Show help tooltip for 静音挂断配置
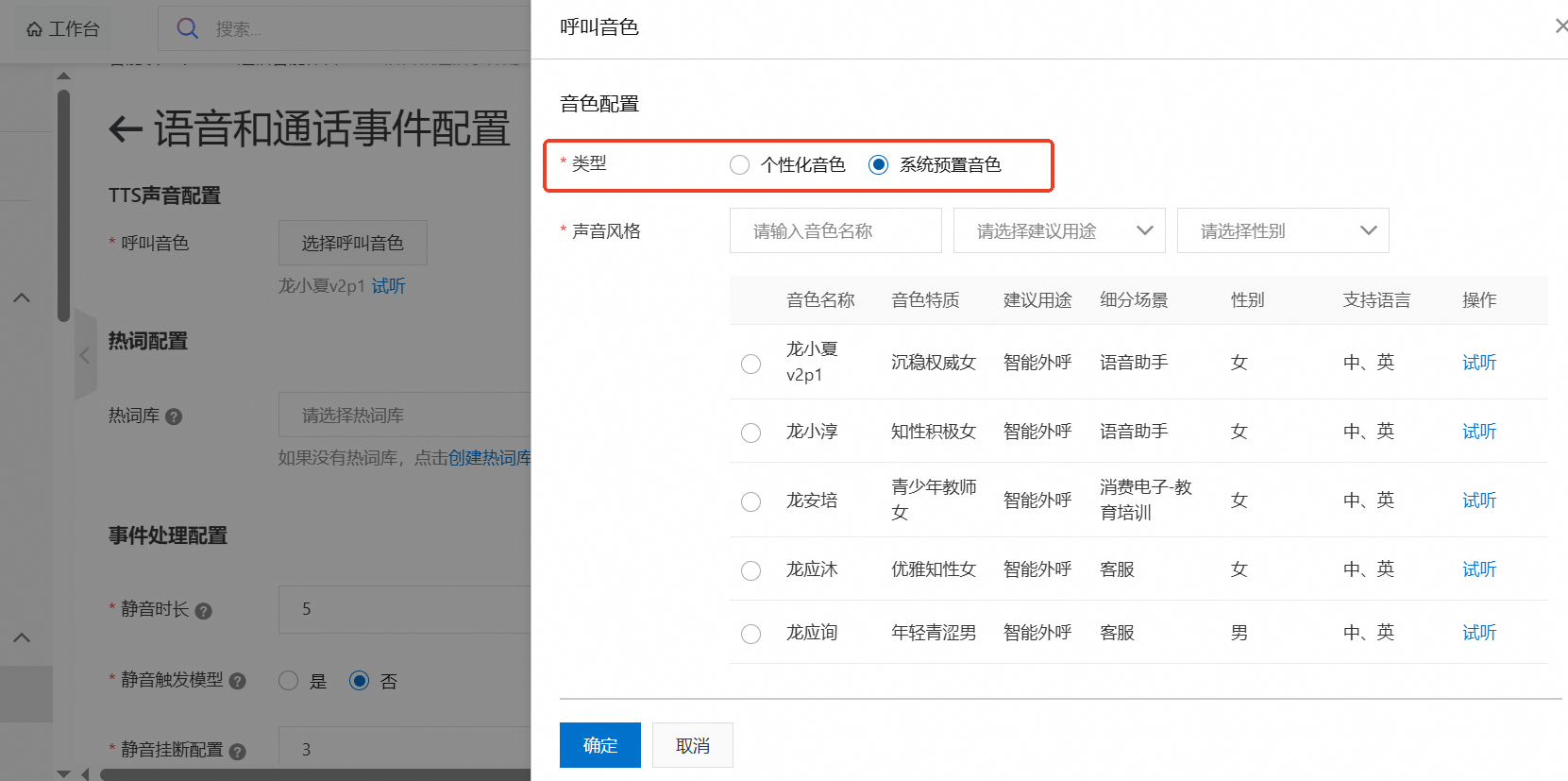The width and height of the screenshot is (1568, 781). [238, 752]
